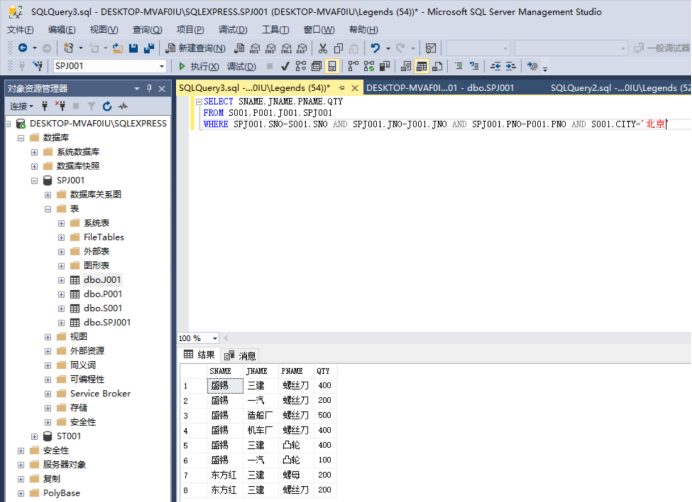Click the specify template parameter values icon
Screen dimensions: 692x502
click(533, 66)
